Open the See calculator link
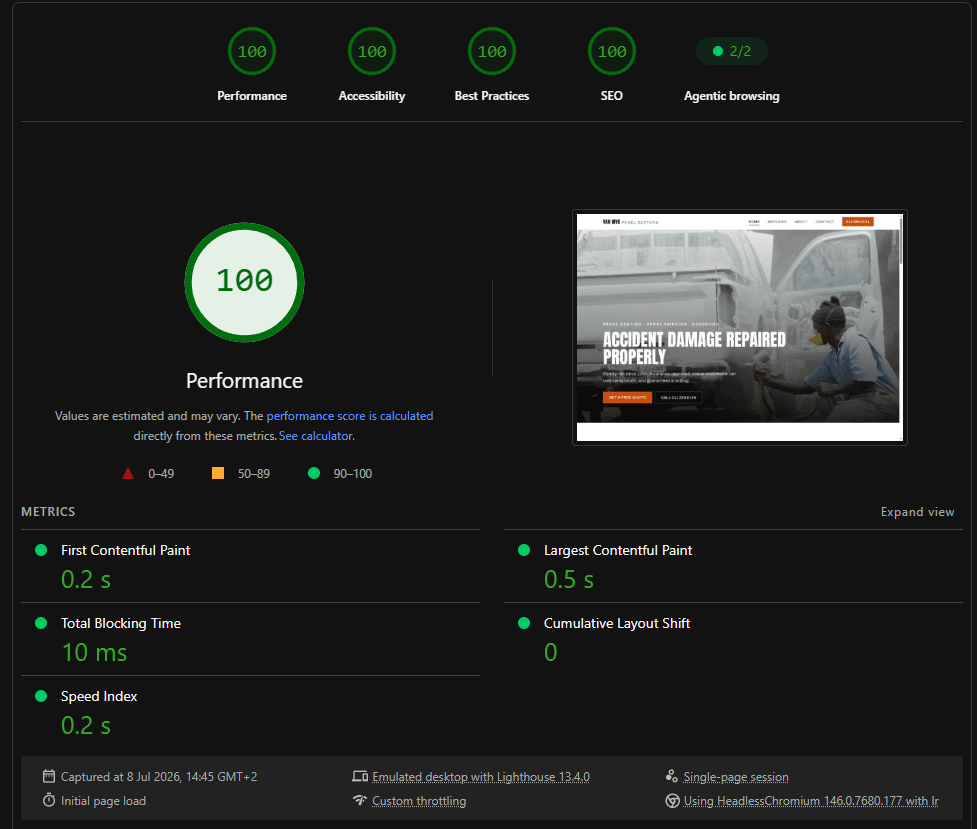 (317, 436)
